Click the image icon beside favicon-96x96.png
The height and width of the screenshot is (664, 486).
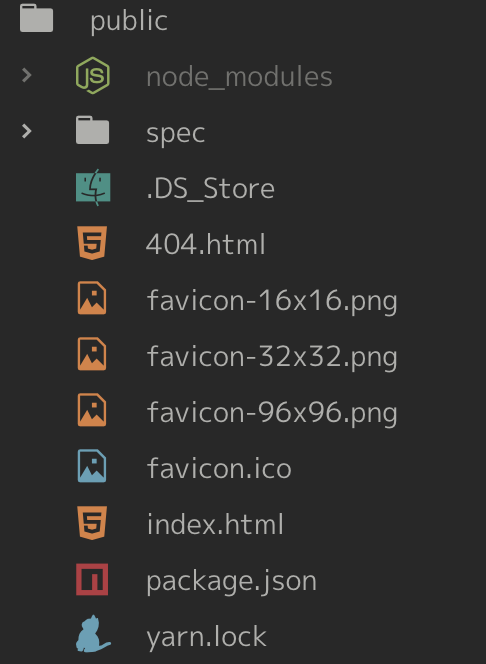pos(92,410)
